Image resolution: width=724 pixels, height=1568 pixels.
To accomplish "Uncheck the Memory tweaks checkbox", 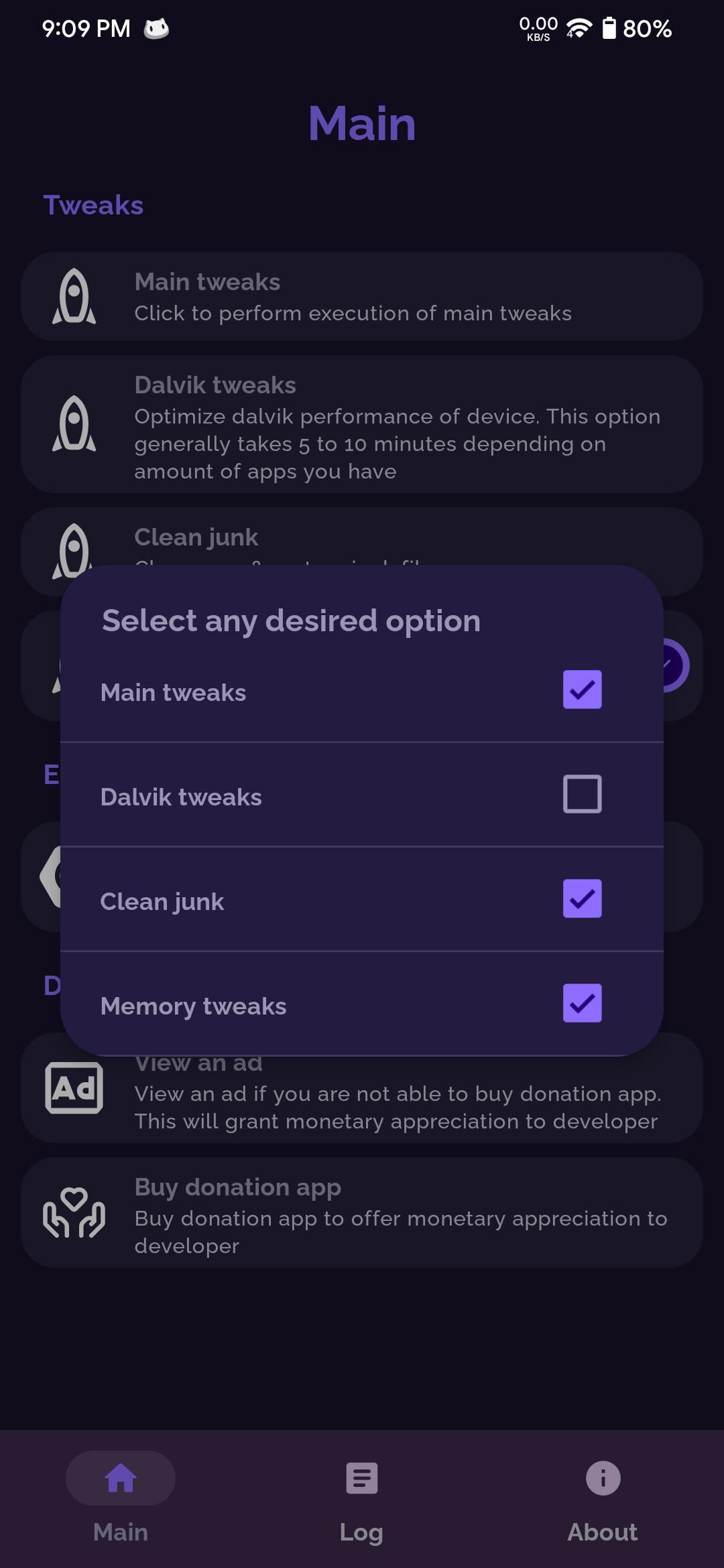I will [x=583, y=1003].
